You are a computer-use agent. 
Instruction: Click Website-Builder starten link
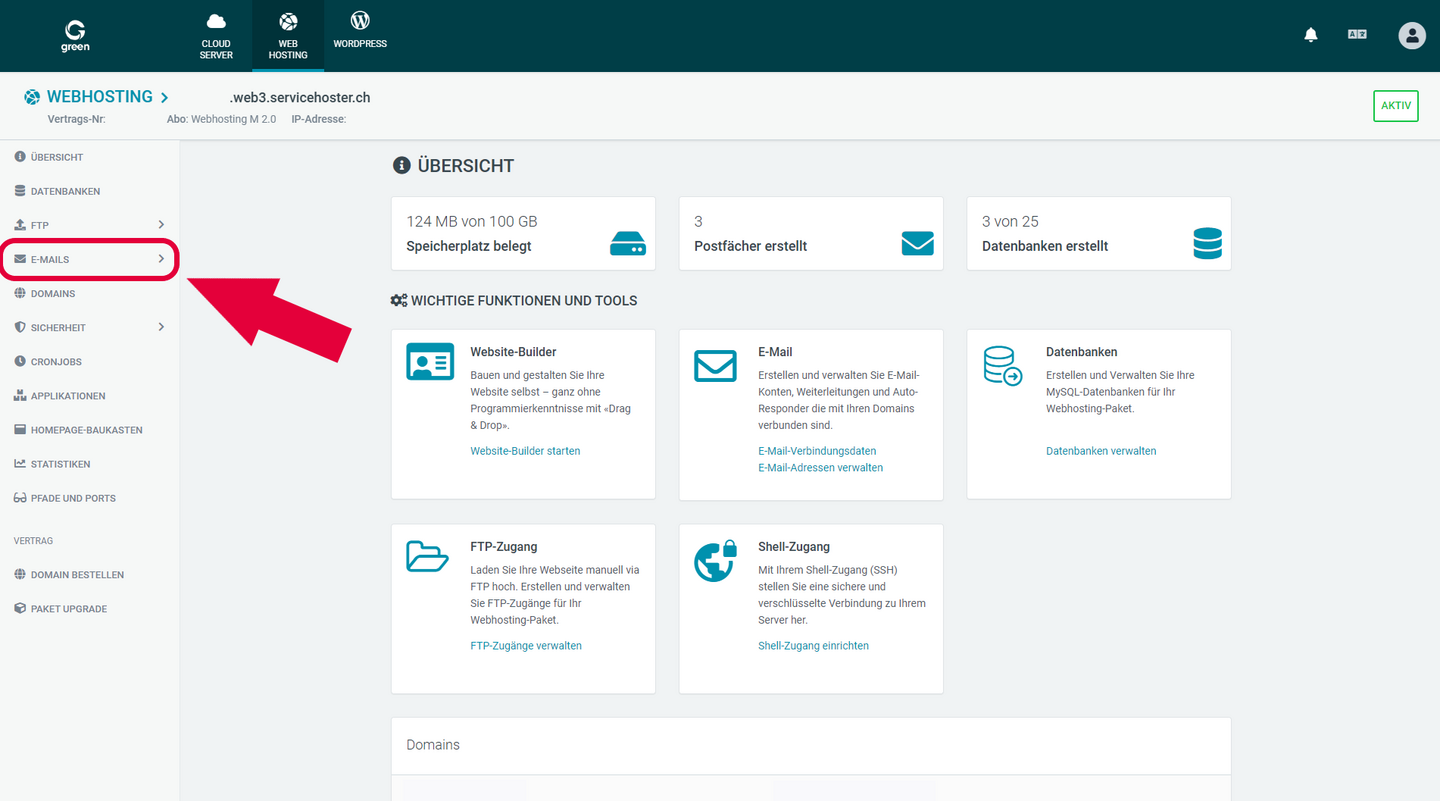[525, 451]
